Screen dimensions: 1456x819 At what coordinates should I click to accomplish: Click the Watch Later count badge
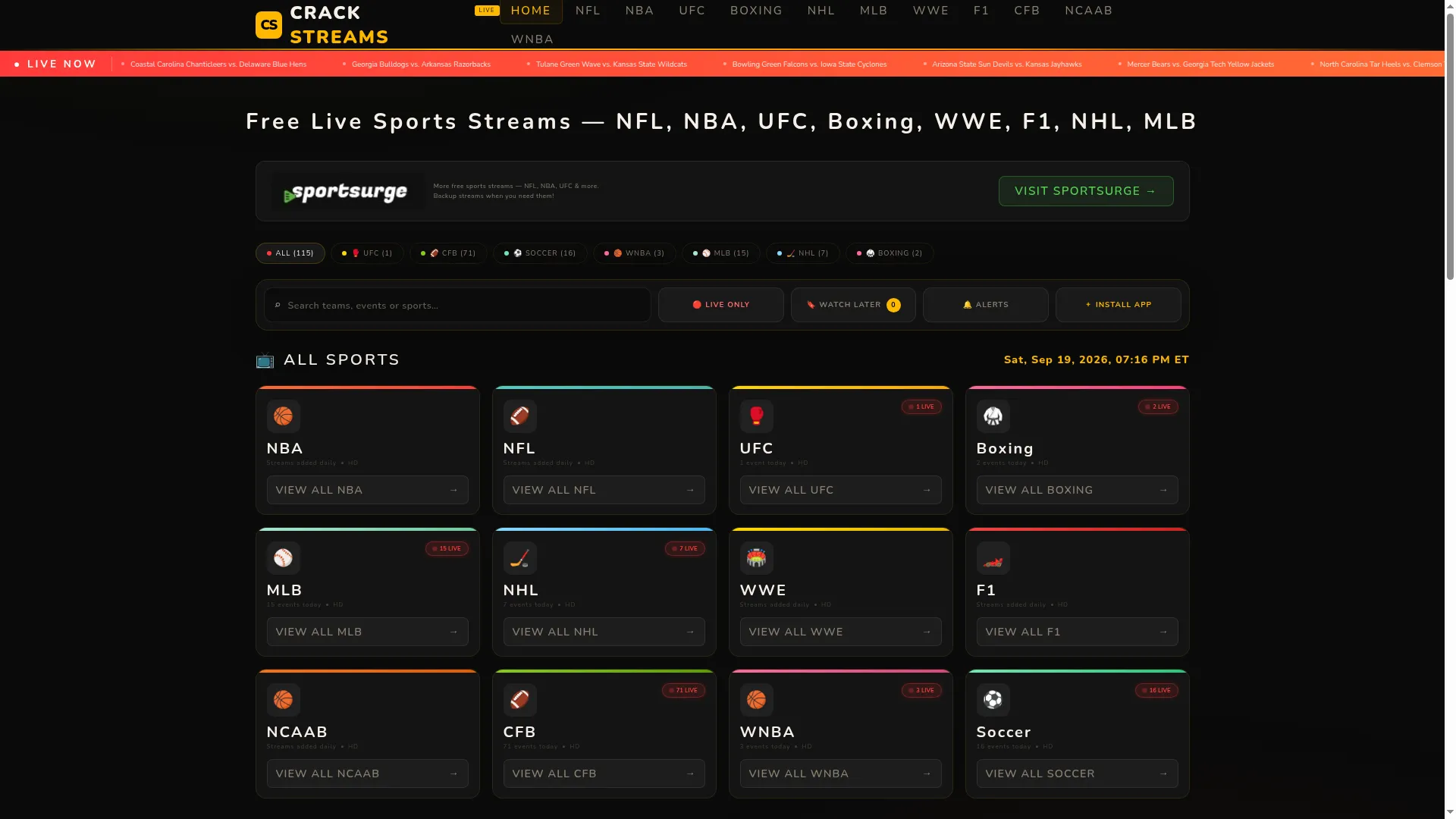coord(893,305)
